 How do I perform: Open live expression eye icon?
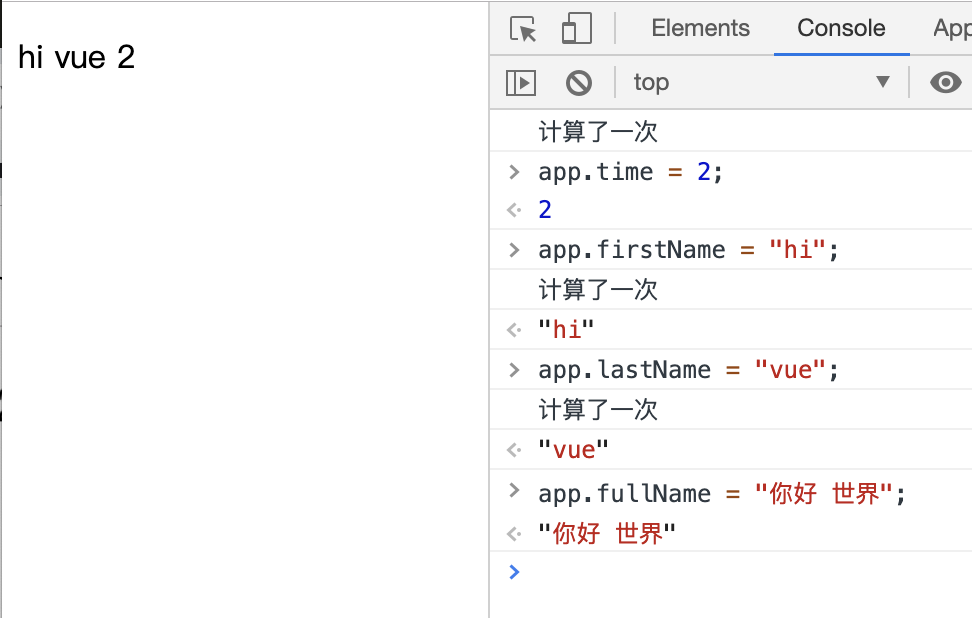[x=945, y=82]
